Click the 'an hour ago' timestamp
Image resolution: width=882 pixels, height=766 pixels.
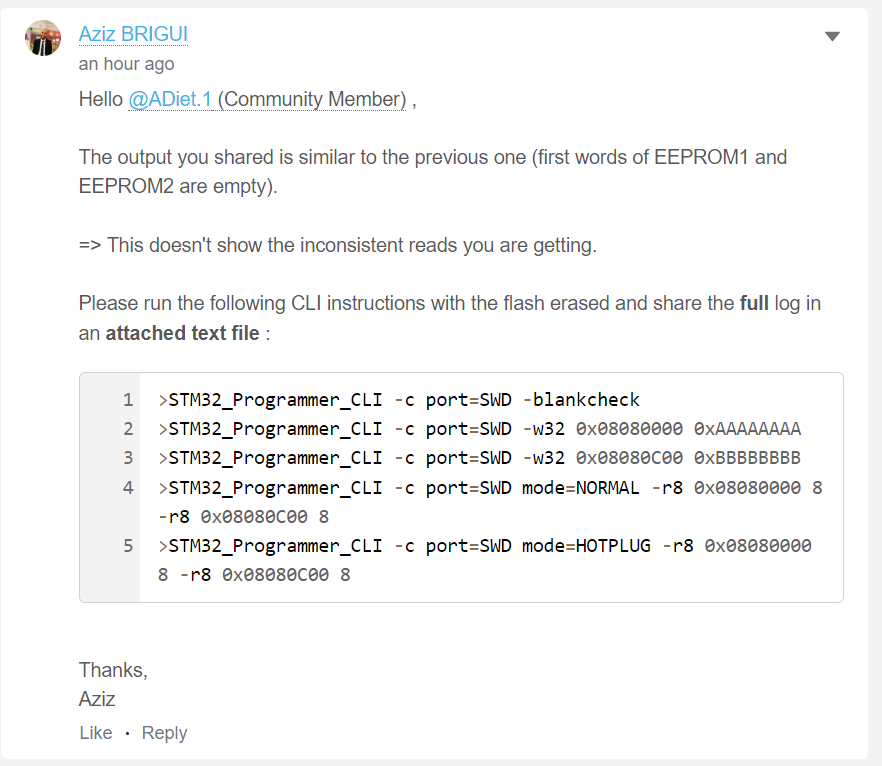click(127, 64)
